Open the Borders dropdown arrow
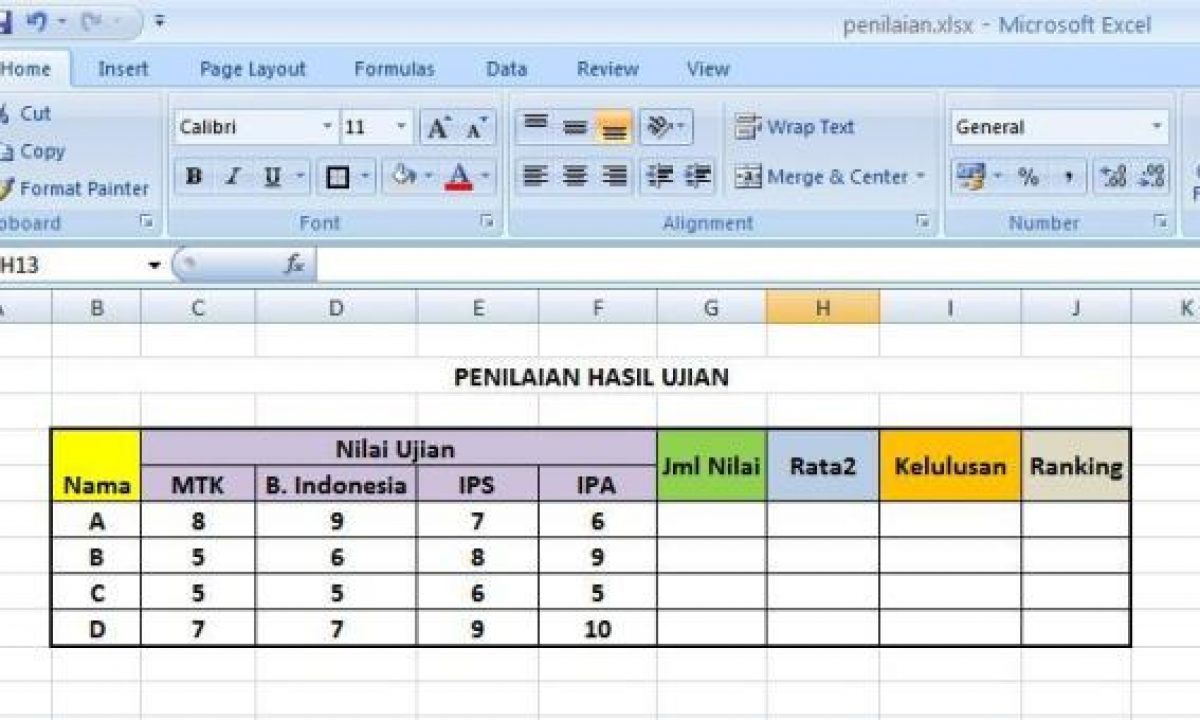 pyautogui.click(x=366, y=177)
